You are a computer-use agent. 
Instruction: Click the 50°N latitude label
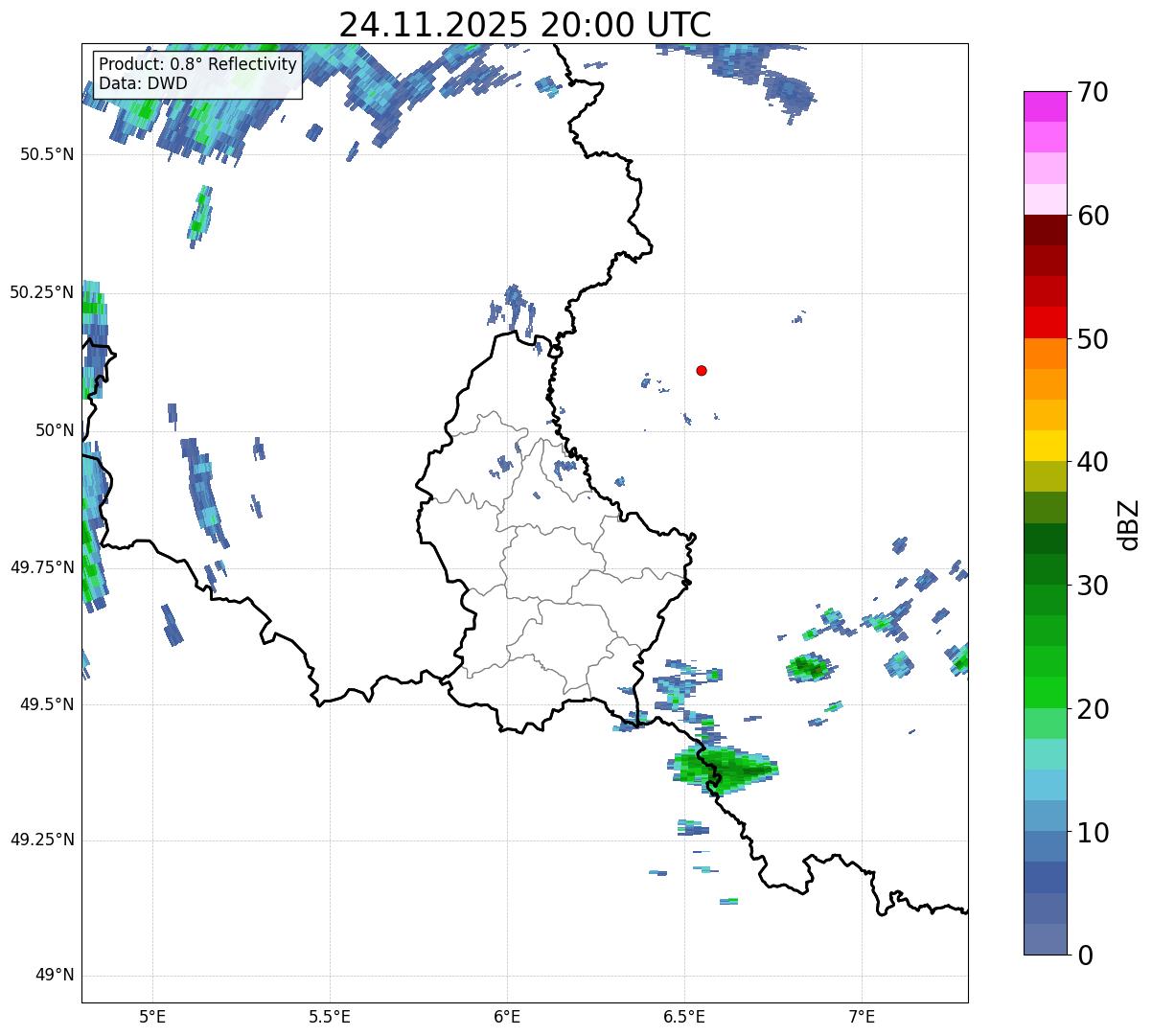pyautogui.click(x=55, y=430)
